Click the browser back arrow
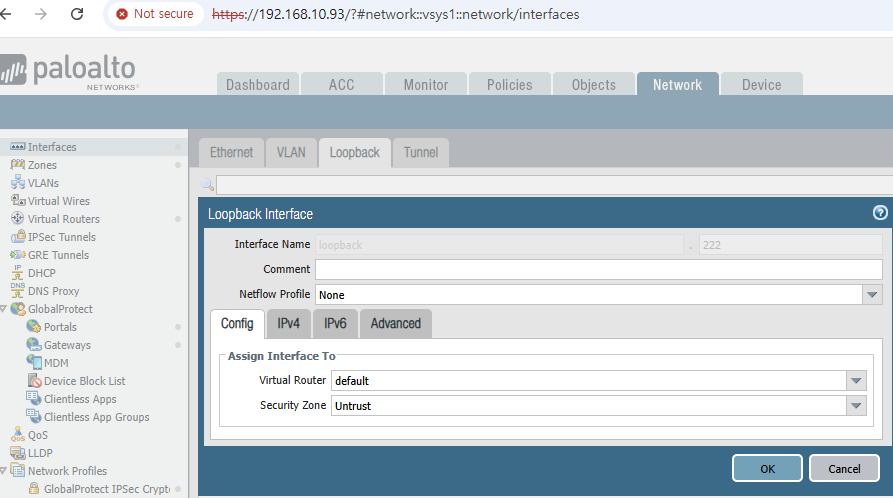893x498 pixels. pos(6,14)
